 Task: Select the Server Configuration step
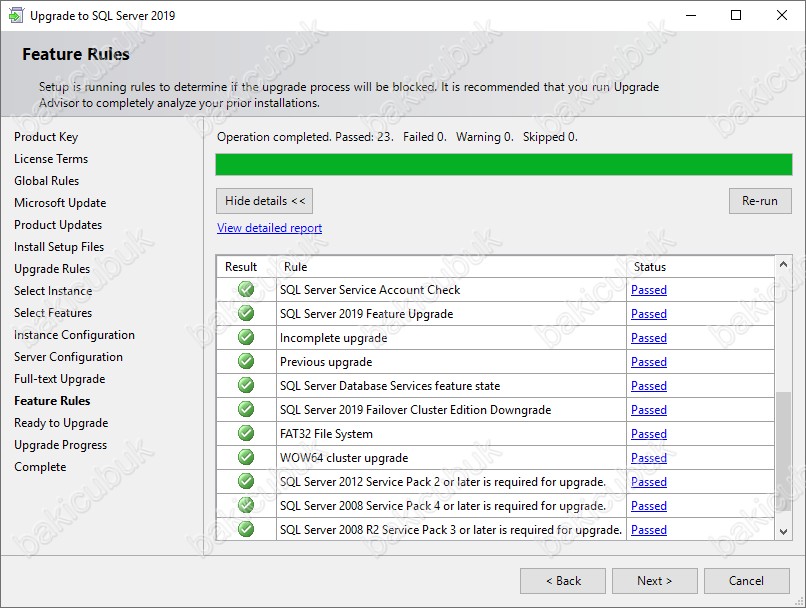[x=68, y=357]
